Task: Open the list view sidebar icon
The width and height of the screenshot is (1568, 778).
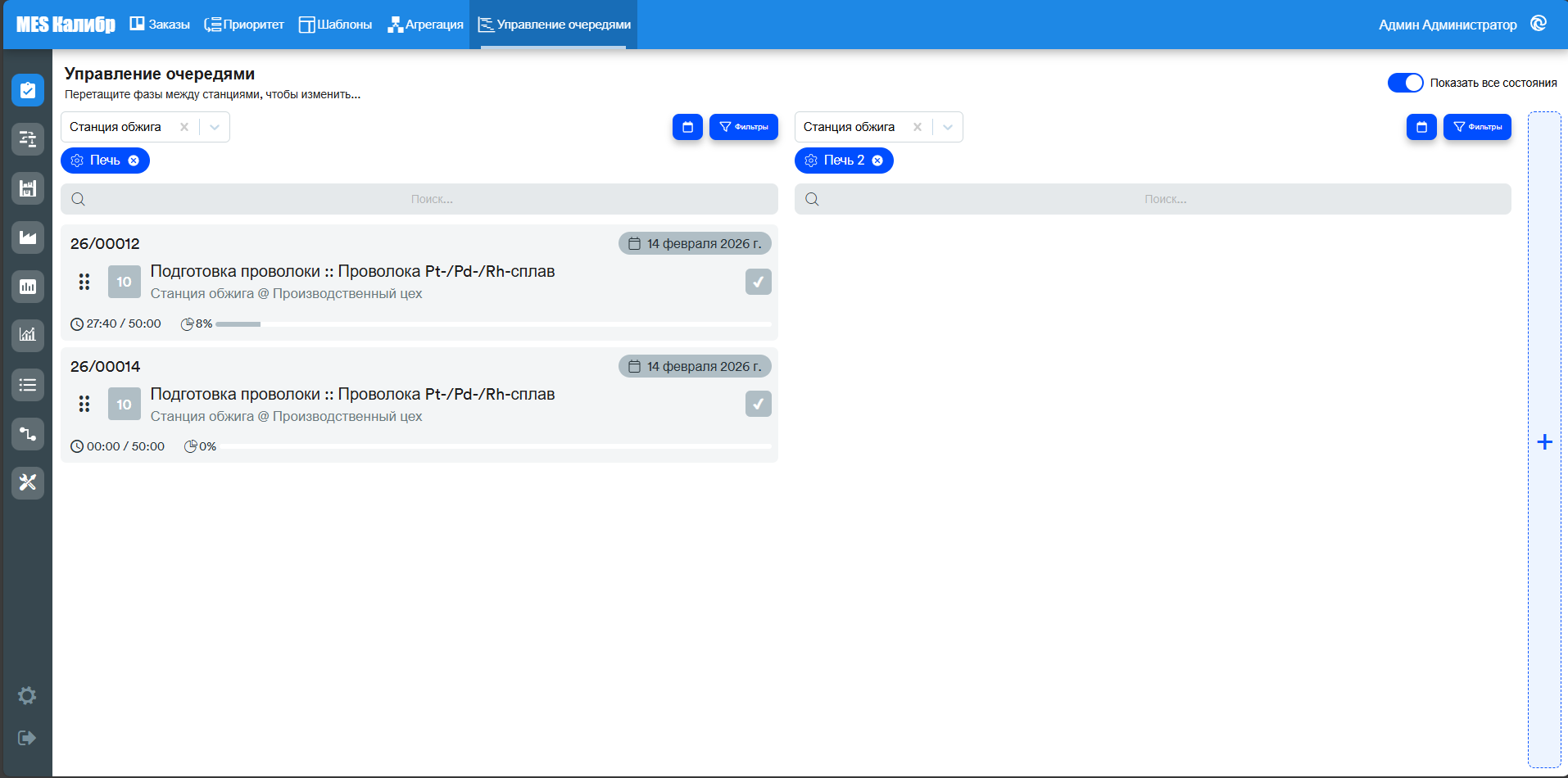Action: [x=28, y=384]
